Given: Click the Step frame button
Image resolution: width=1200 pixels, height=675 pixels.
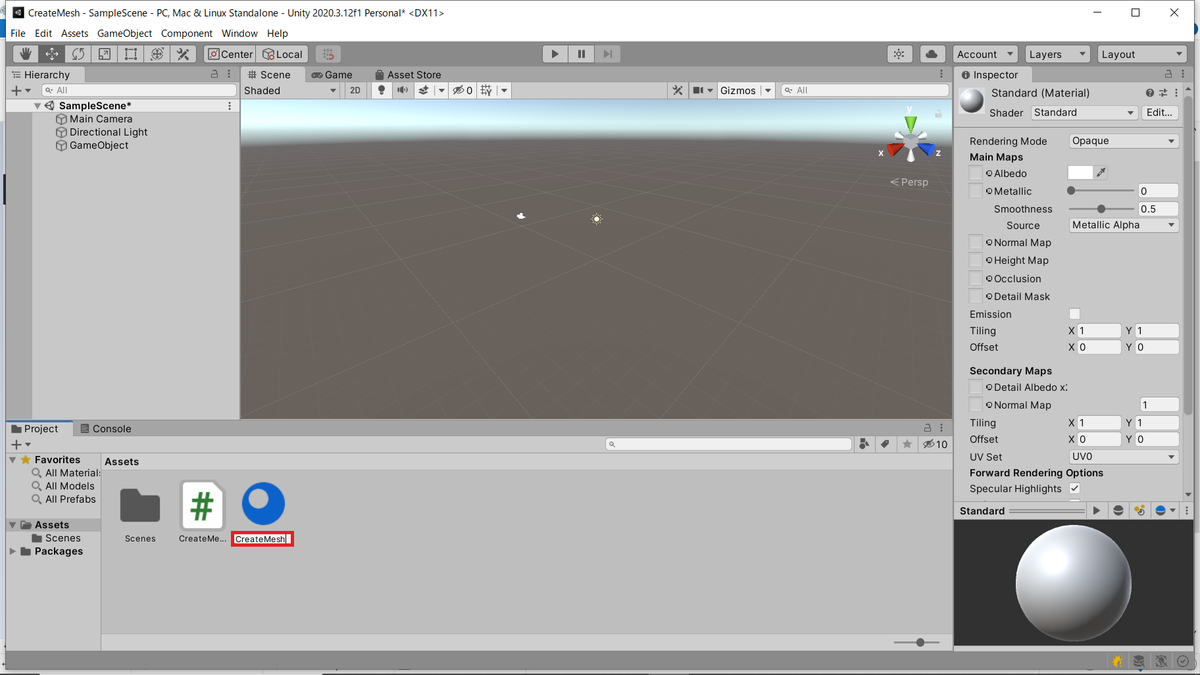Looking at the screenshot, I should [x=607, y=54].
